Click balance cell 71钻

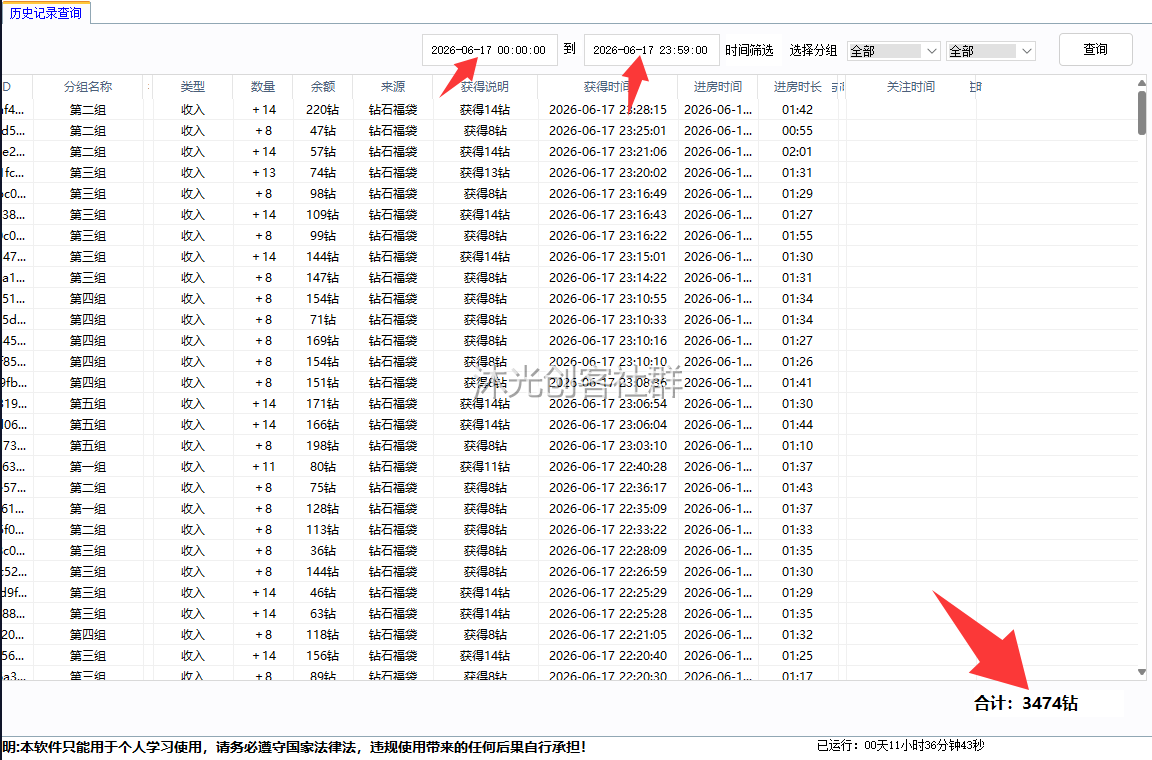(x=323, y=320)
